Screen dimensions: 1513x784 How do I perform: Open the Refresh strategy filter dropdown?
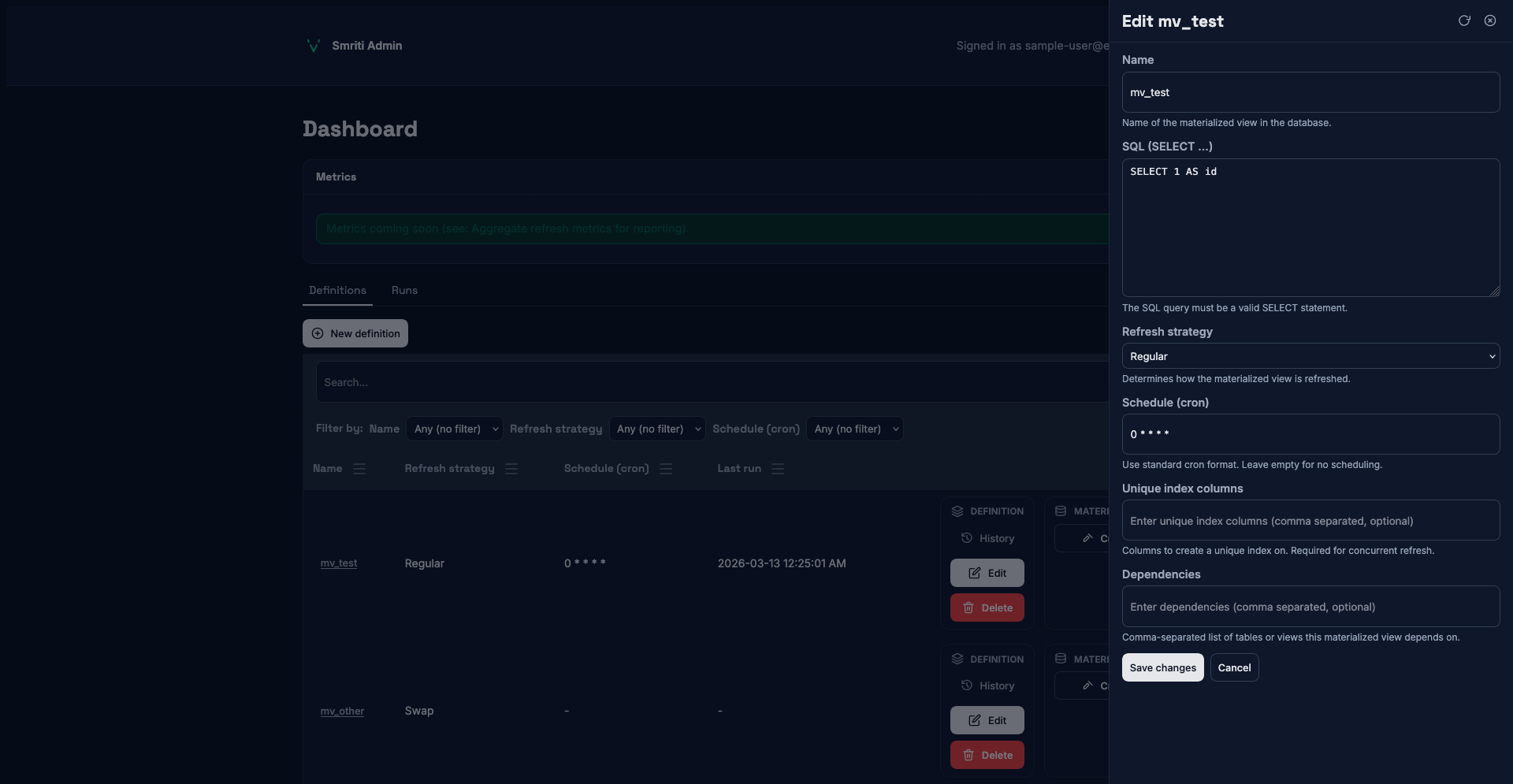(x=657, y=429)
